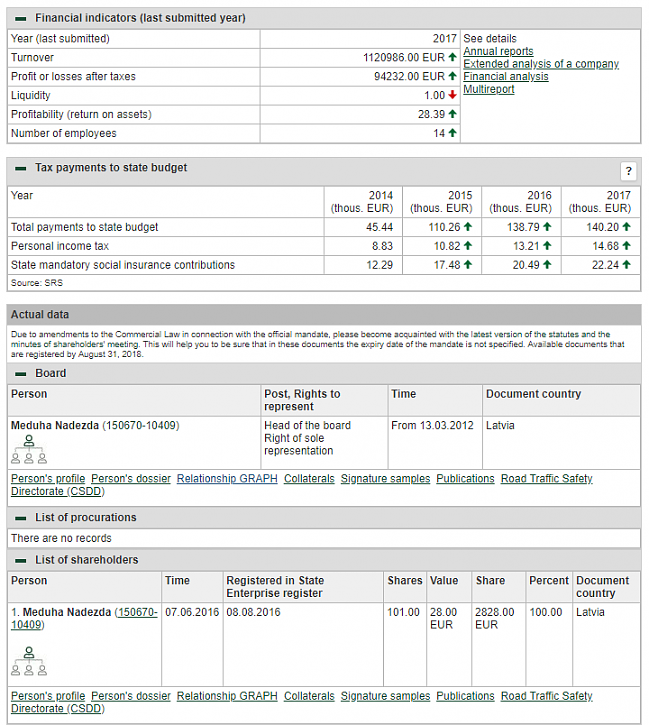Click the green arrow next to Turnover
This screenshot has height=725, width=649.
point(453,58)
